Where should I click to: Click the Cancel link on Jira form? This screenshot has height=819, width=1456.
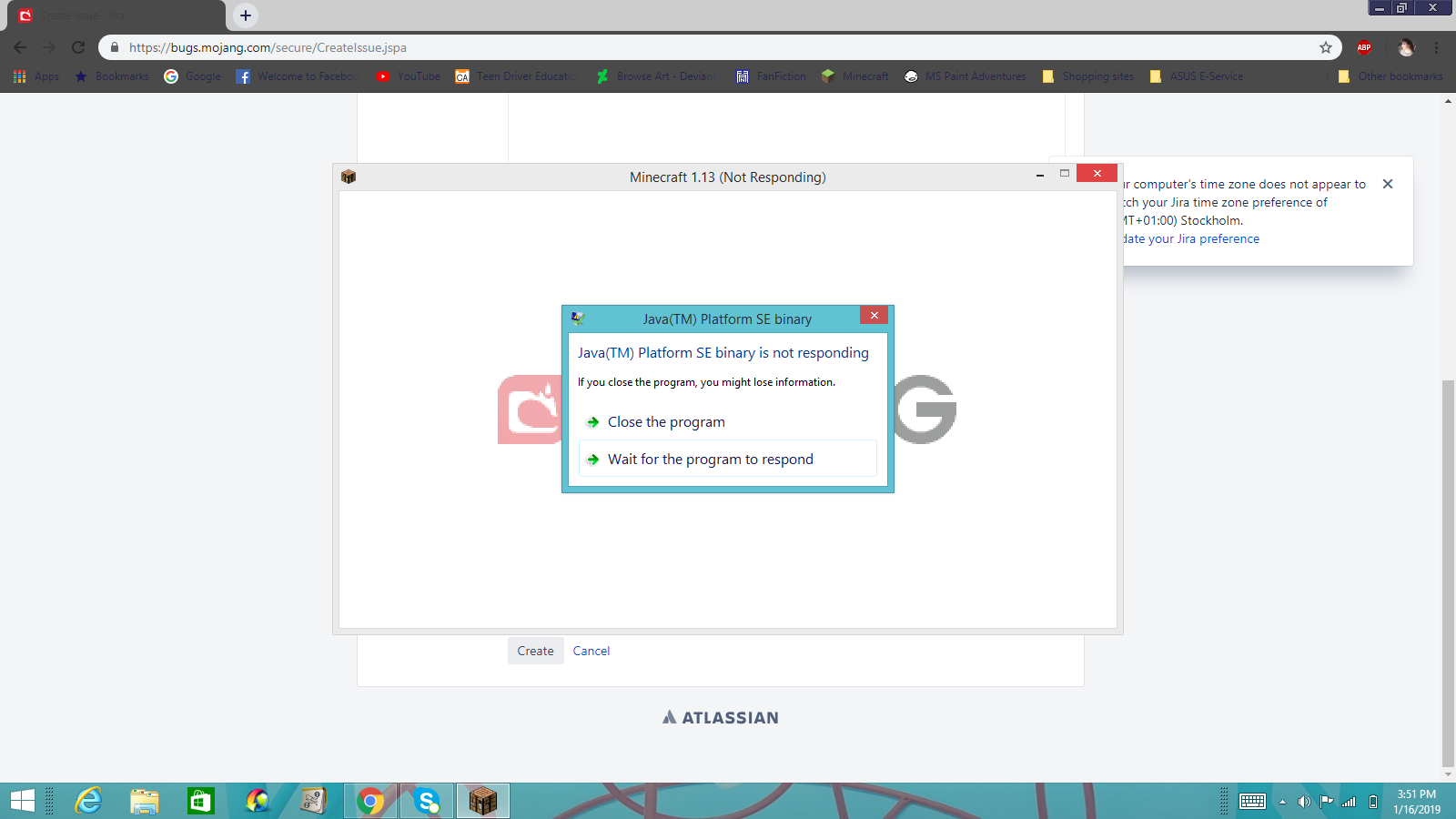click(x=591, y=651)
